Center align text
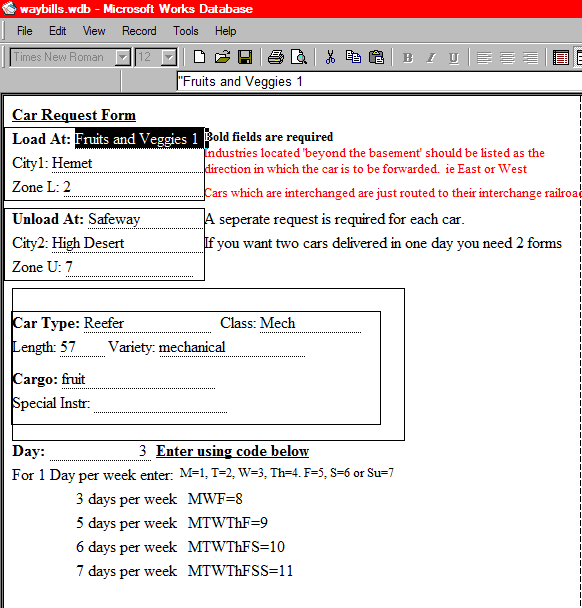582x608 pixels. (507, 58)
